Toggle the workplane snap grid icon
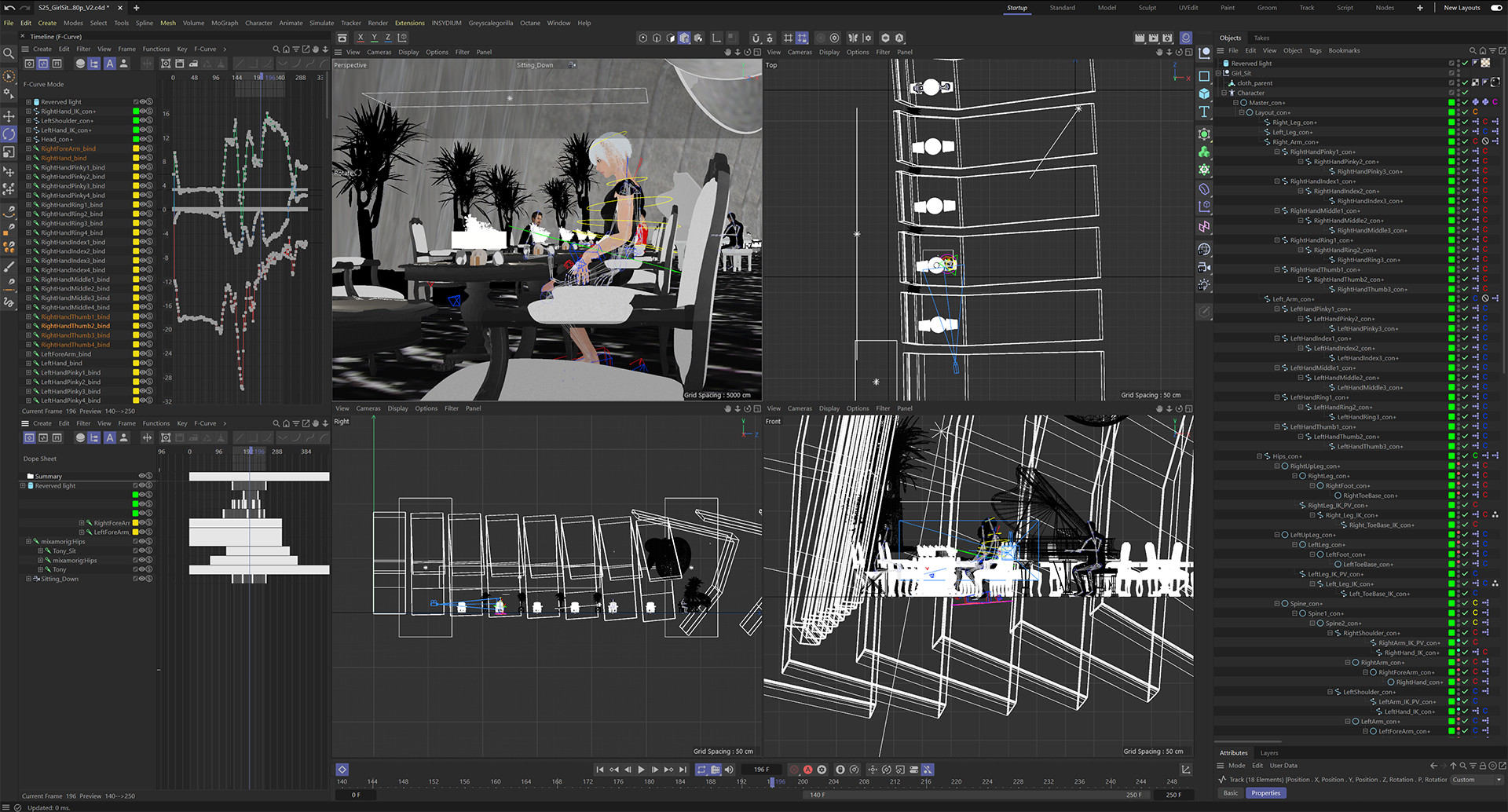 tap(801, 38)
